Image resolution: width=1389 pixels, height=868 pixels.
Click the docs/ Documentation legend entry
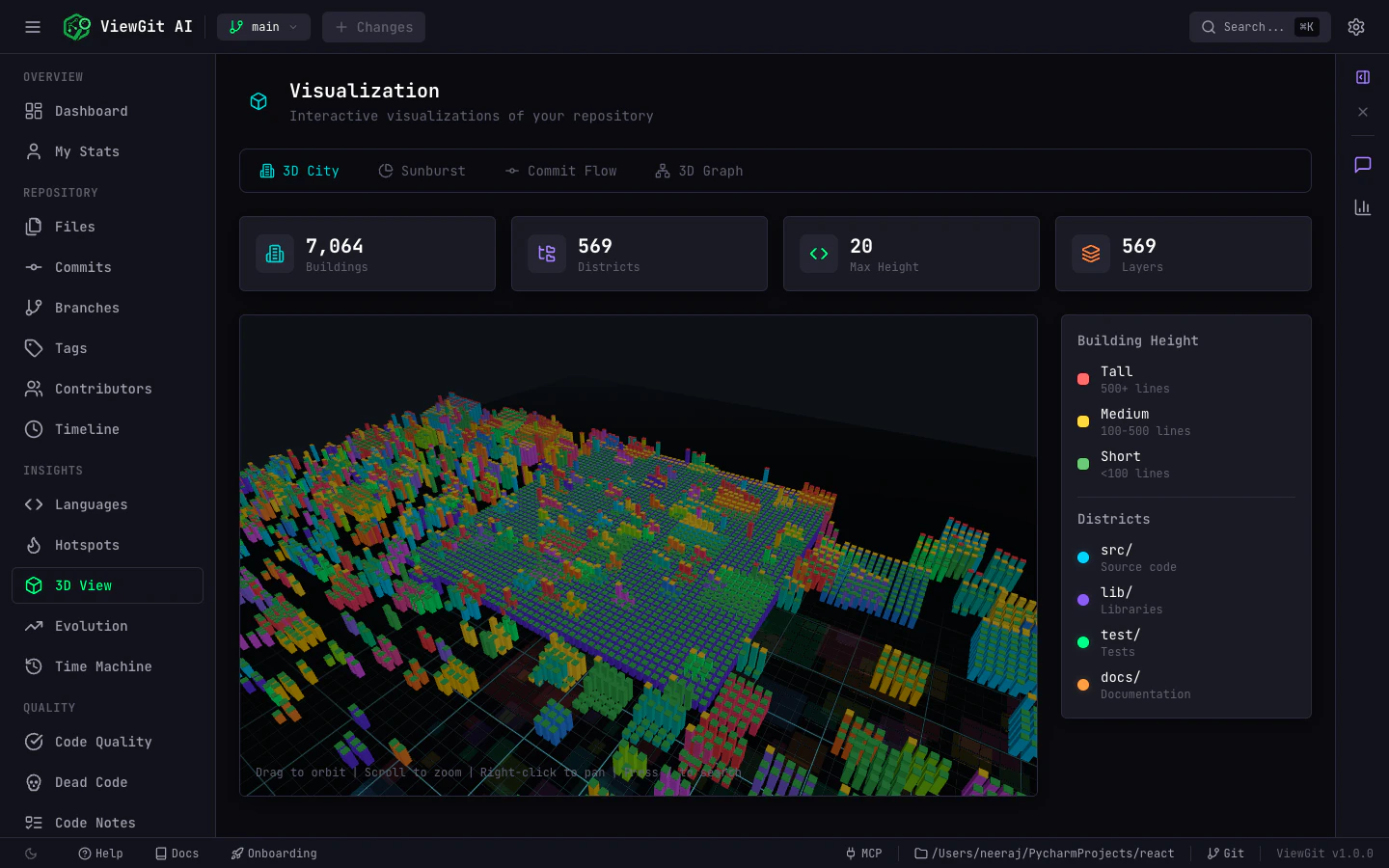click(x=1186, y=685)
